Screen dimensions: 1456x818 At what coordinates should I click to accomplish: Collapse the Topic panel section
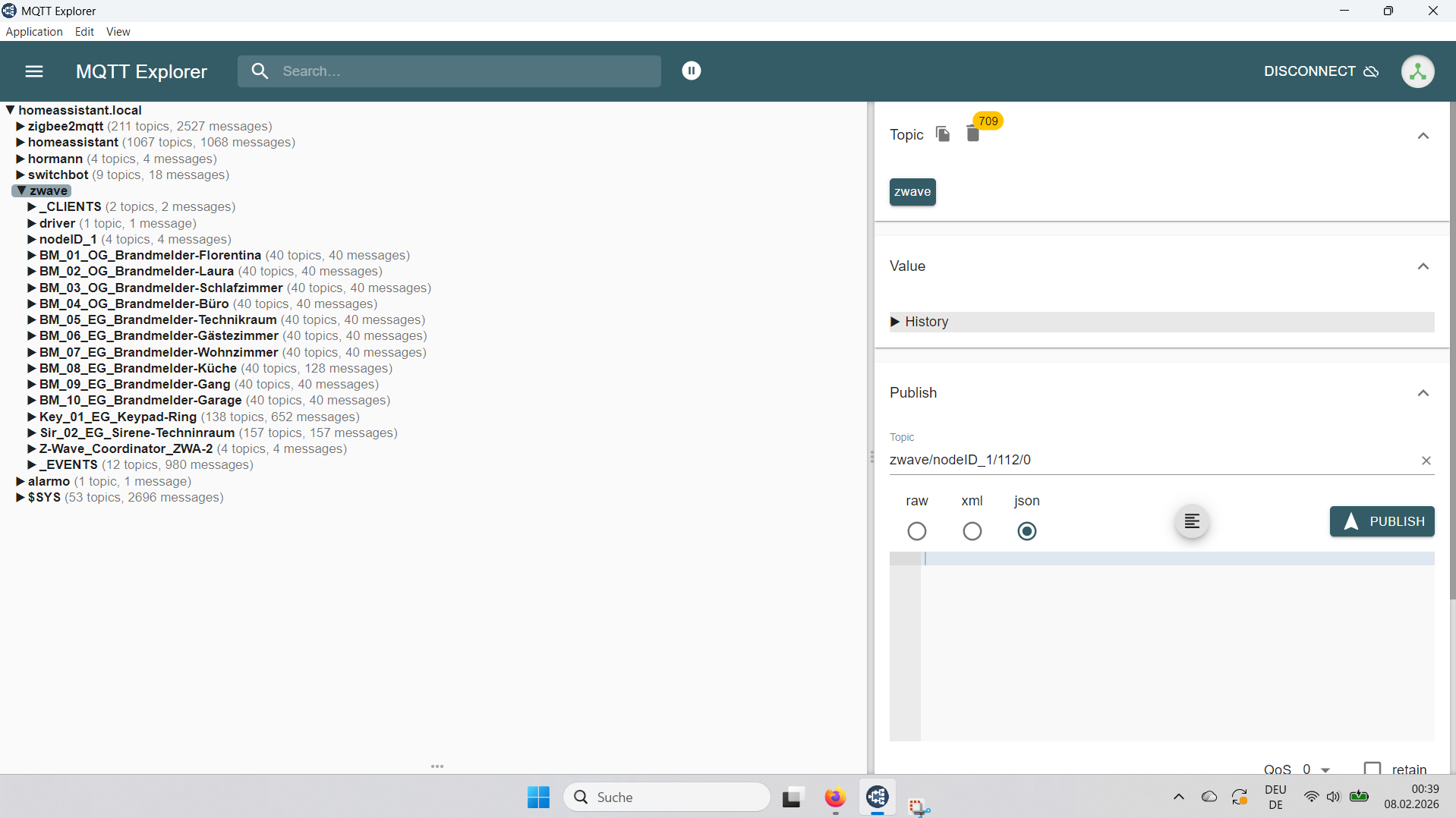[1423, 136]
